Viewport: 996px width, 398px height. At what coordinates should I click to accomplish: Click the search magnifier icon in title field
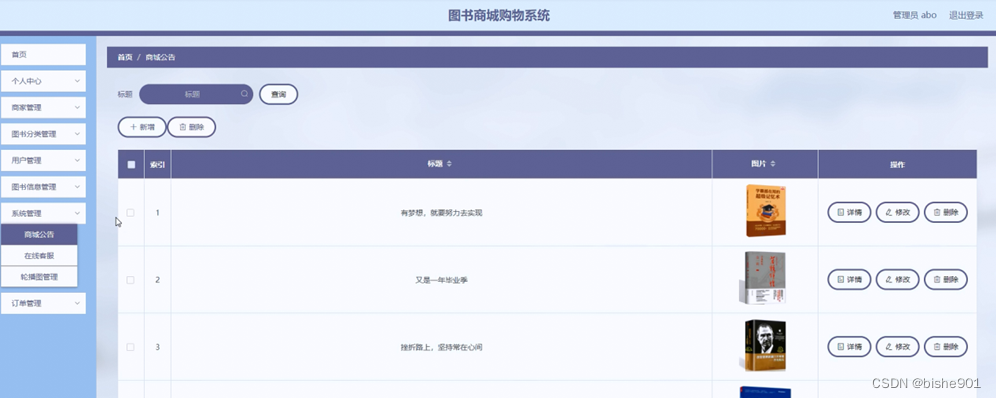tap(245, 94)
